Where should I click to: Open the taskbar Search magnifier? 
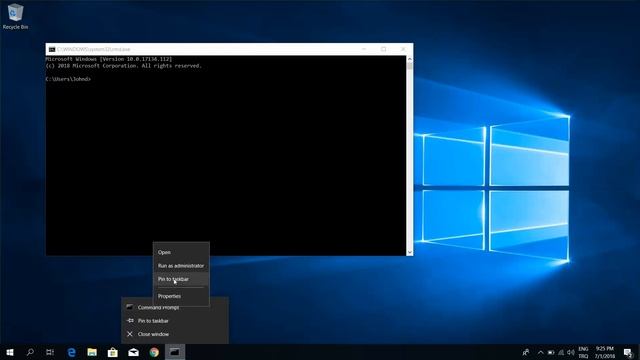click(30, 352)
